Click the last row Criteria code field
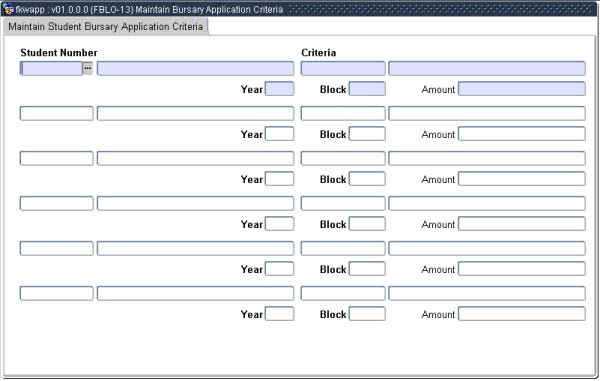The width and height of the screenshot is (600, 381). [x=343, y=293]
